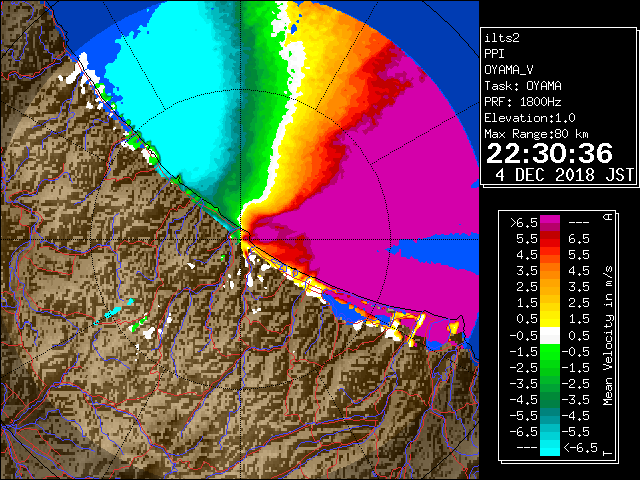Click the "ilts2" label in info box
Viewport: 640px width, 480px height.
[x=502, y=38]
